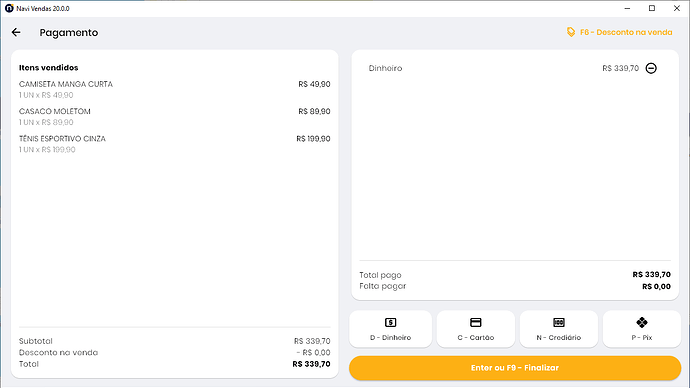690x388 pixels.
Task: Choose C - Cartão payment method
Action: (x=476, y=329)
